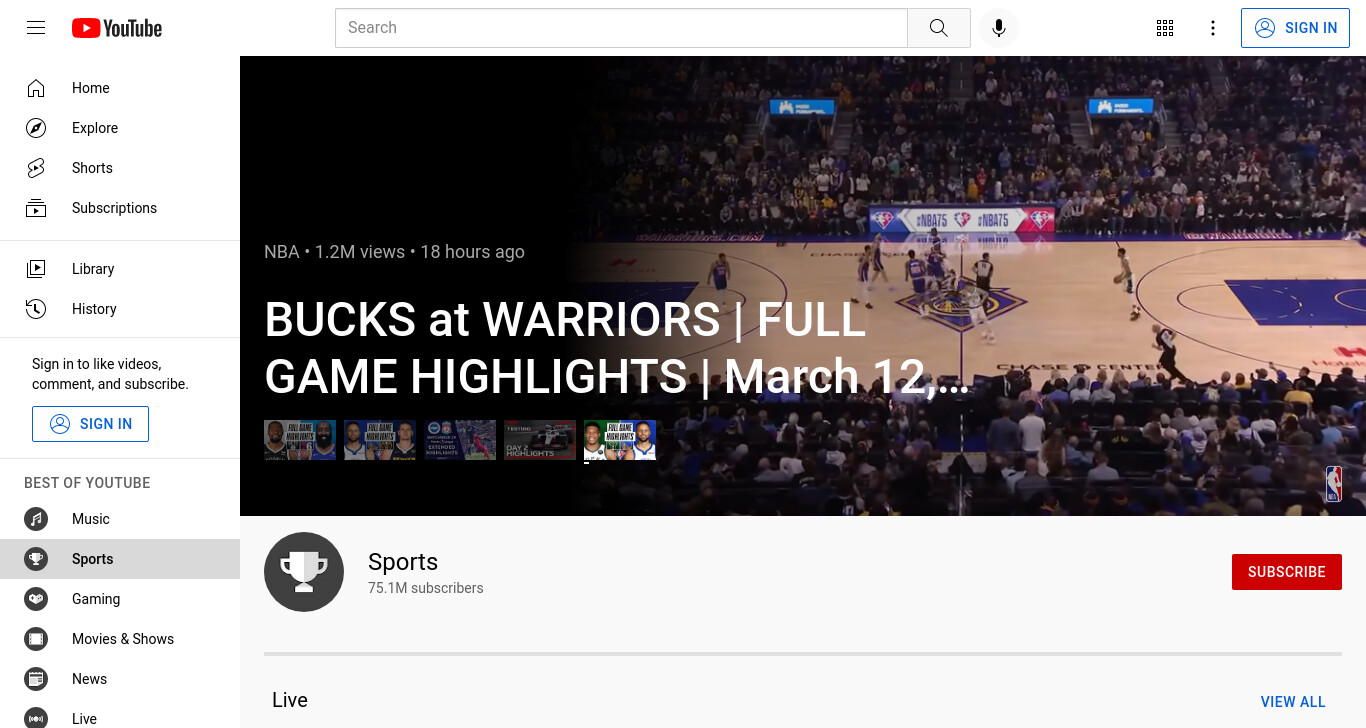Click '75.1M subscribers' text

426,588
